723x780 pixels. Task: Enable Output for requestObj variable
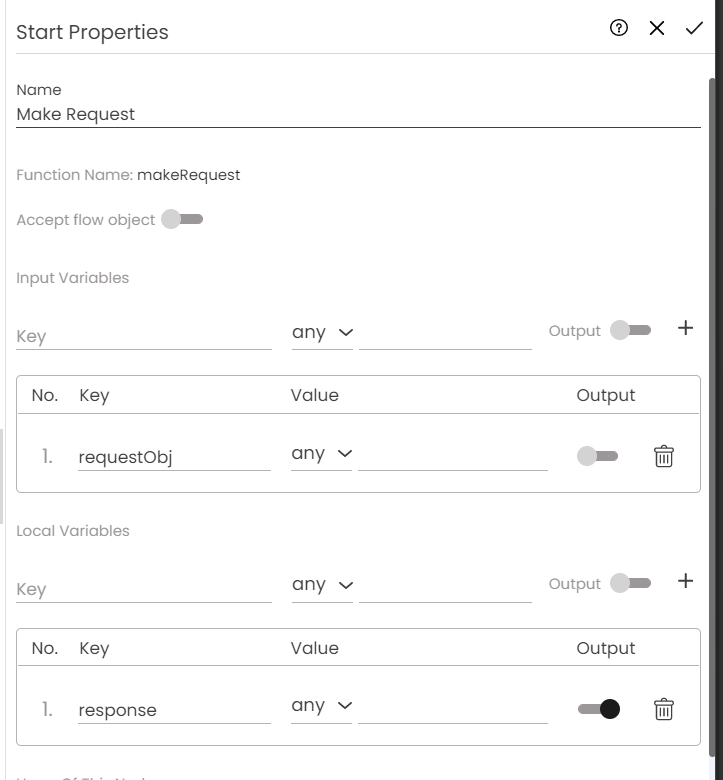tap(598, 456)
